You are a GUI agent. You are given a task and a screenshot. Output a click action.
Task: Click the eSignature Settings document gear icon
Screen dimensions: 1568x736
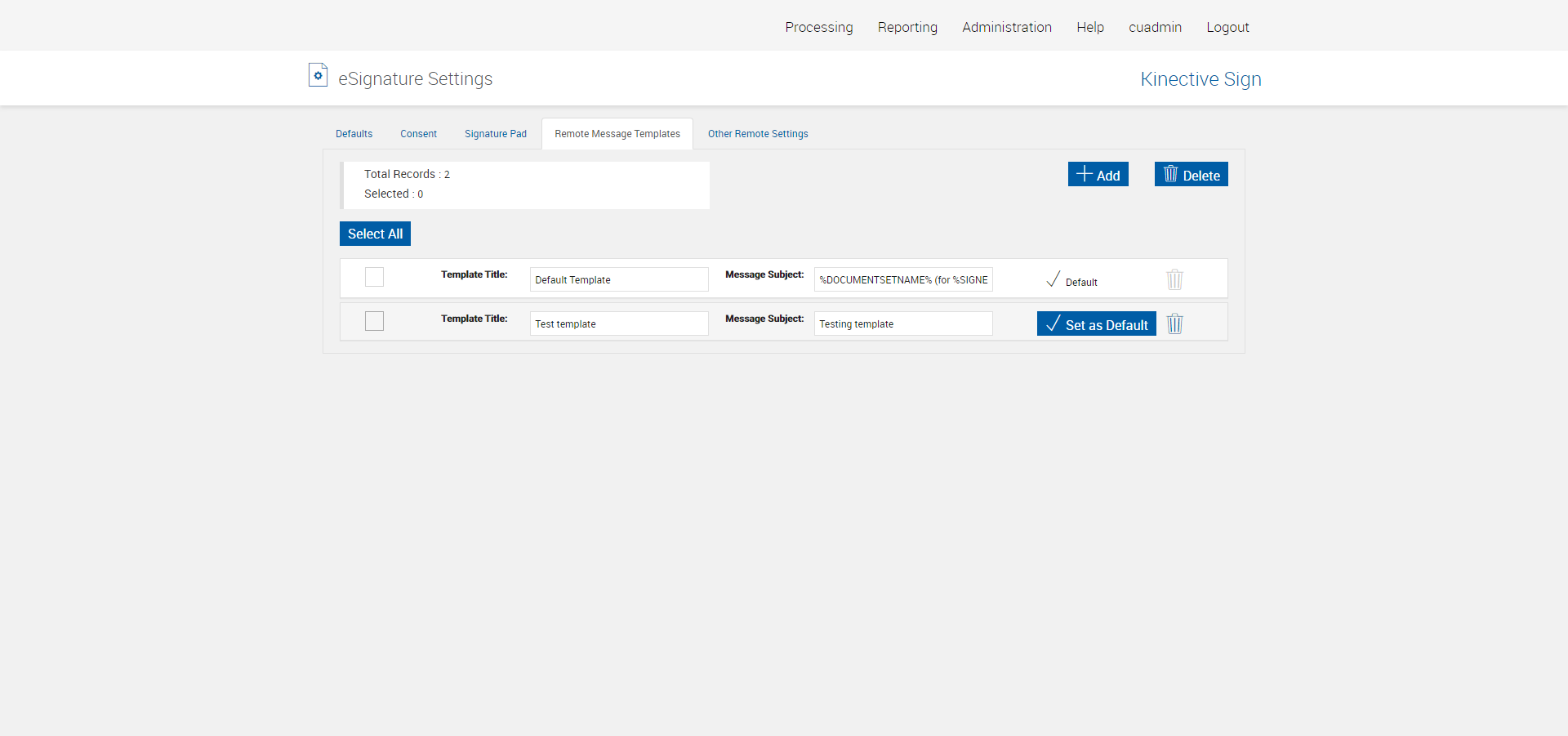(x=318, y=75)
